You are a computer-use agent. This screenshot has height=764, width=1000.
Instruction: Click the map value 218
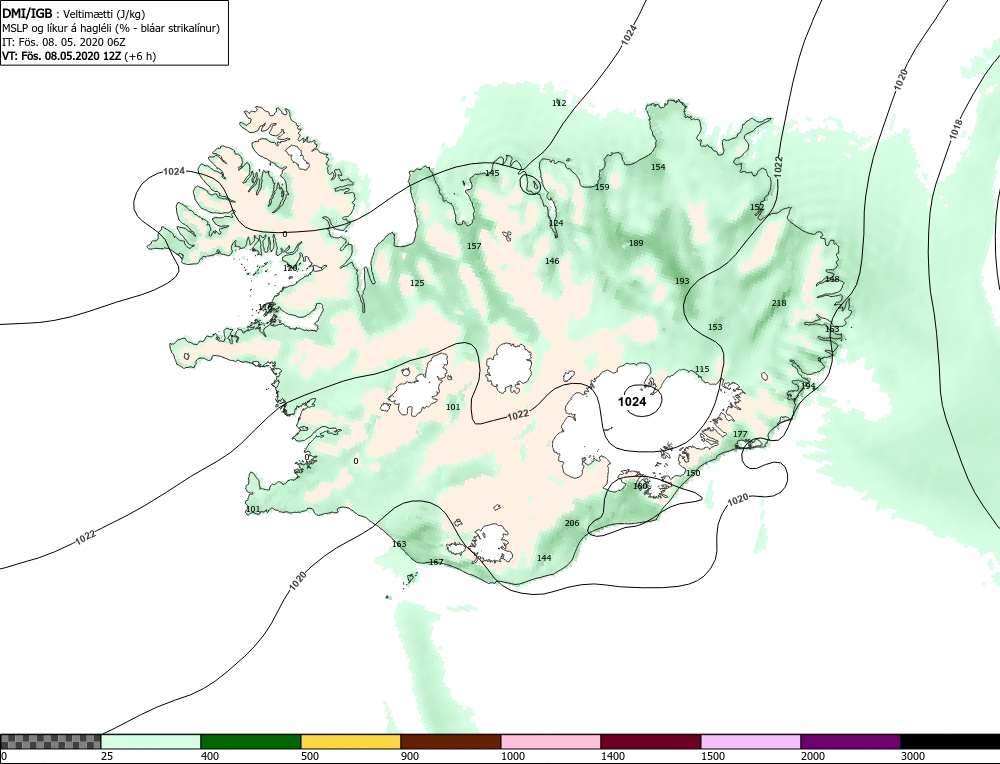pos(779,303)
